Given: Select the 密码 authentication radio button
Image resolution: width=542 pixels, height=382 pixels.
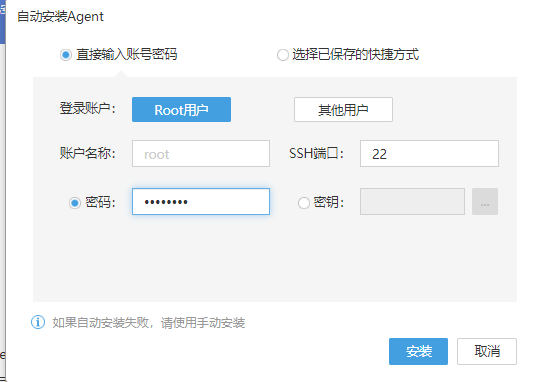Looking at the screenshot, I should [x=75, y=203].
